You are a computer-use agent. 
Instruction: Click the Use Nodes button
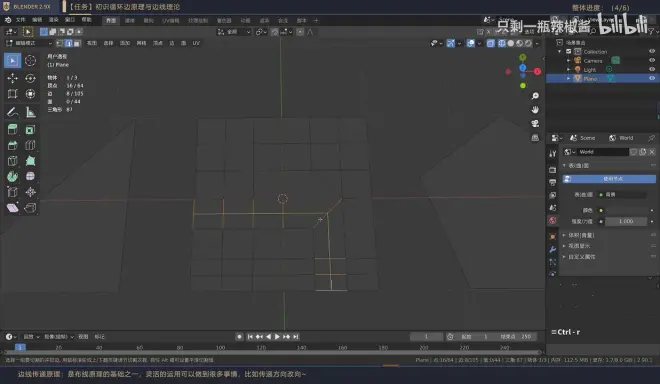pyautogui.click(x=609, y=179)
